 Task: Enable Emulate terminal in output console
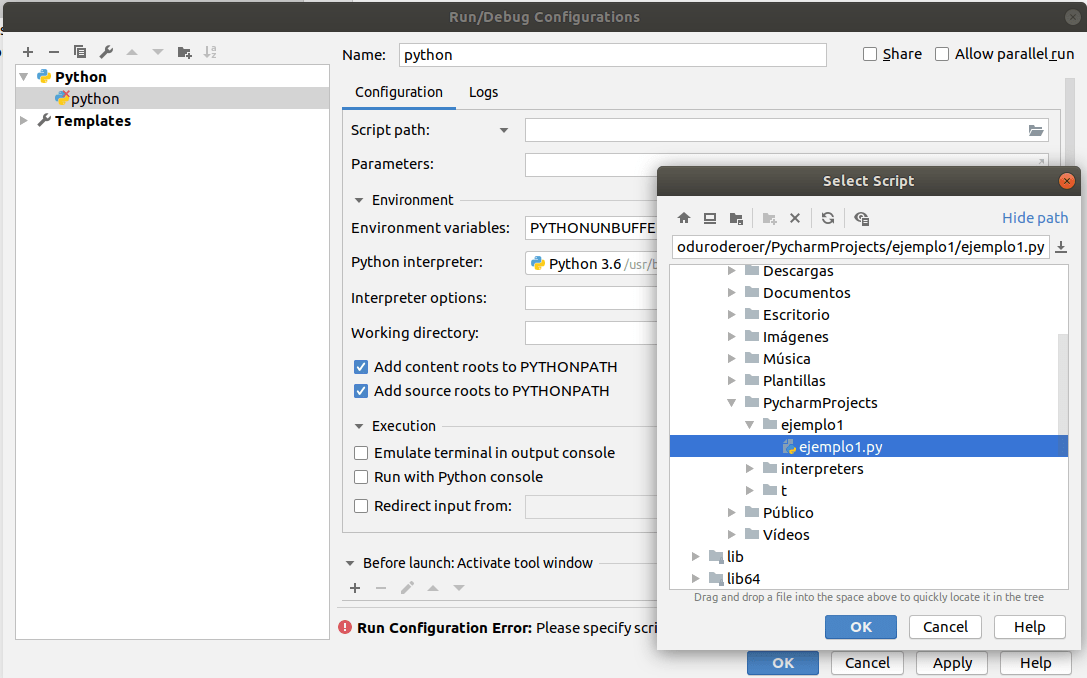coord(361,453)
